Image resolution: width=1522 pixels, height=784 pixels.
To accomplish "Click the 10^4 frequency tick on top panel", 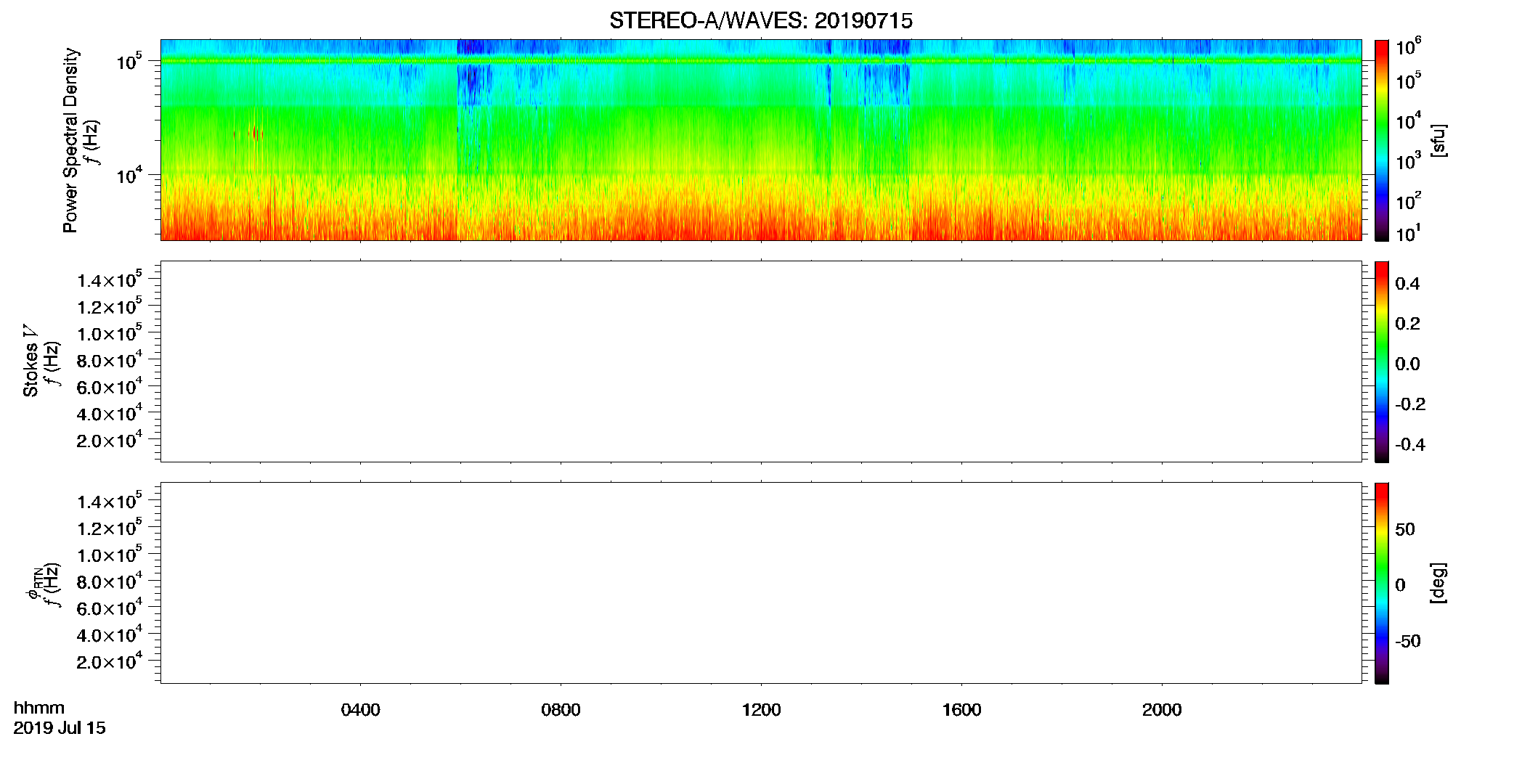I will coord(129,175).
